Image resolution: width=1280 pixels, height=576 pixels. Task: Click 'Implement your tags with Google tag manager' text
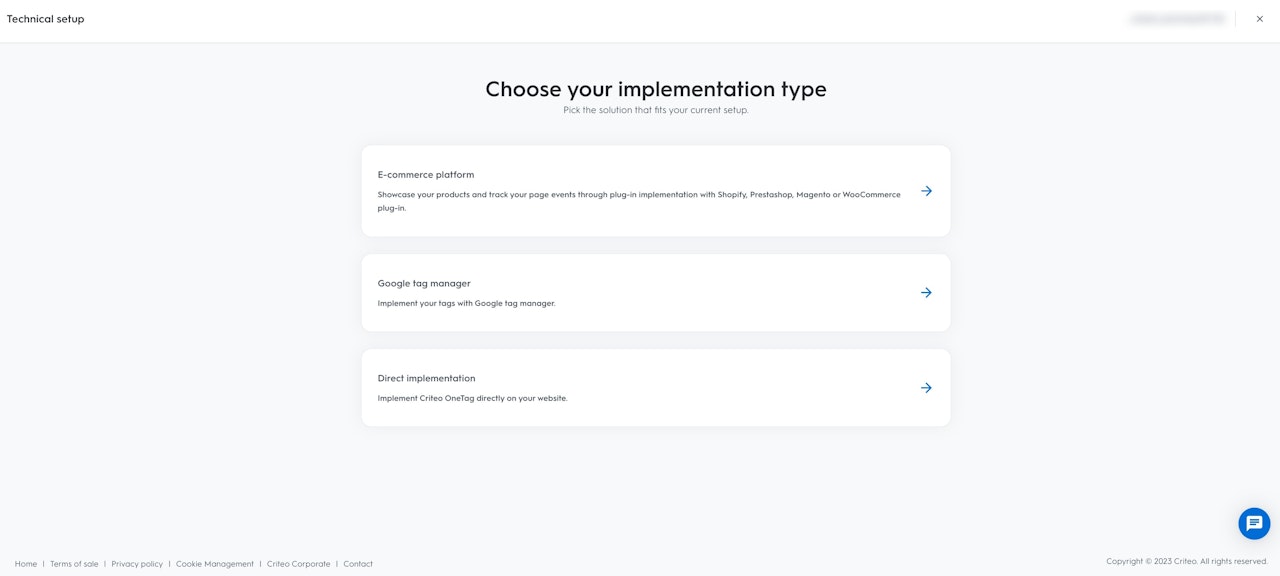click(466, 303)
